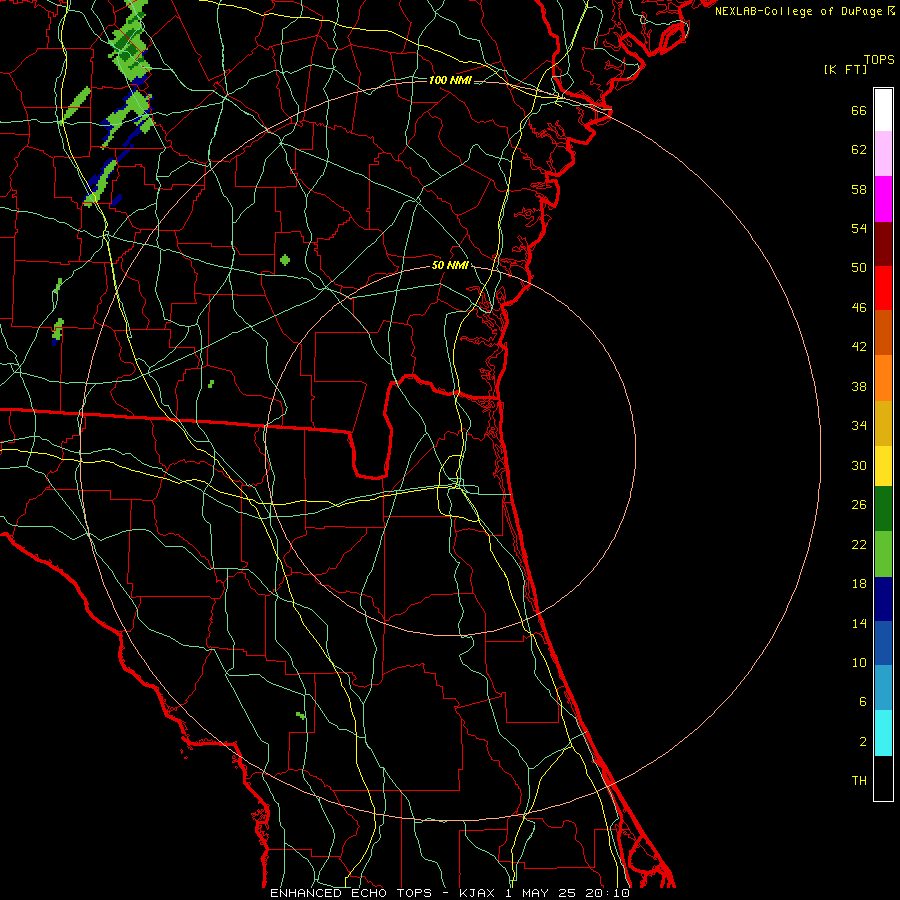Click the light pink legend swatch
900x900 pixels.
(883, 153)
